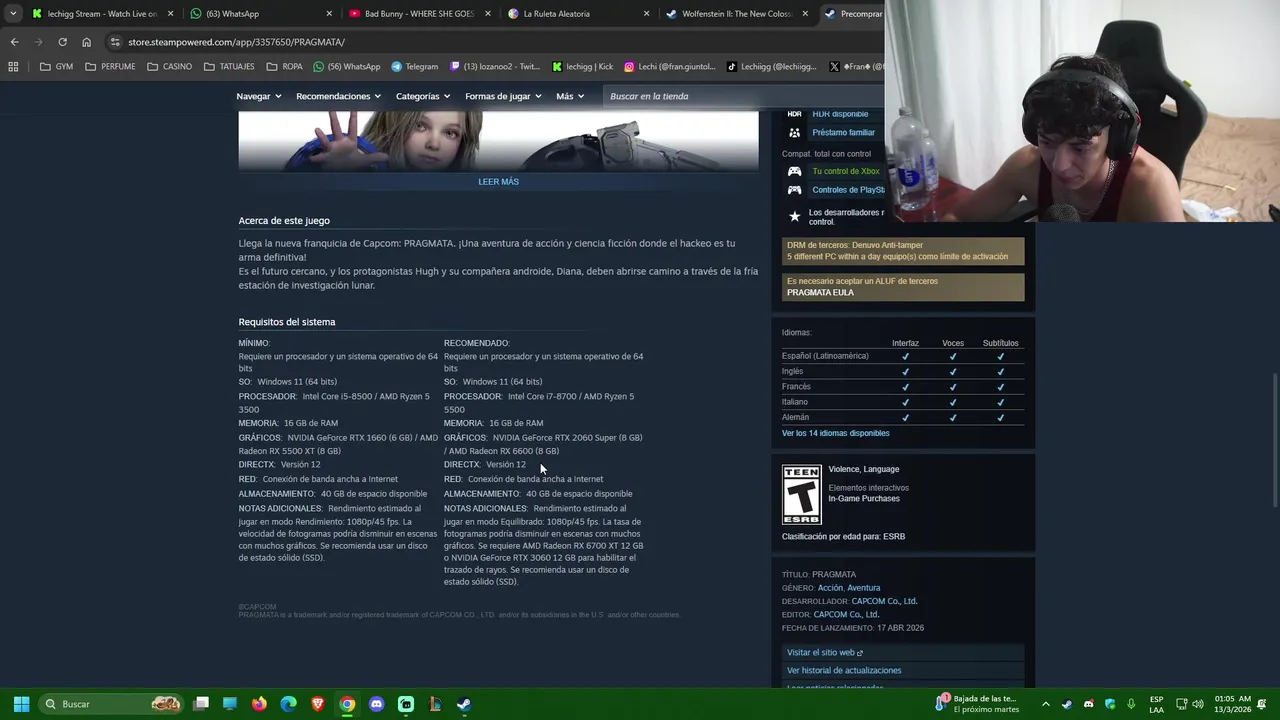Open the CASINO bookmark folder
Image resolution: width=1280 pixels, height=720 pixels.
click(x=169, y=67)
